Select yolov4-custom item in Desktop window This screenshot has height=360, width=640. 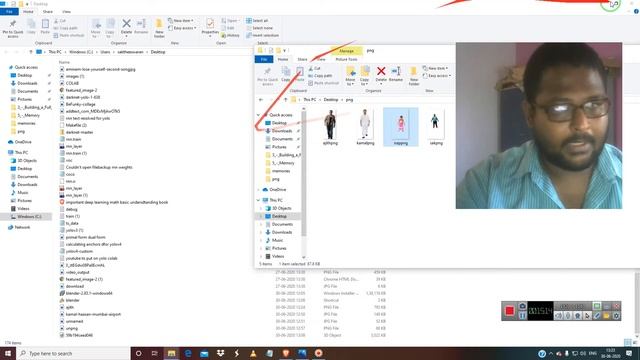(79, 251)
